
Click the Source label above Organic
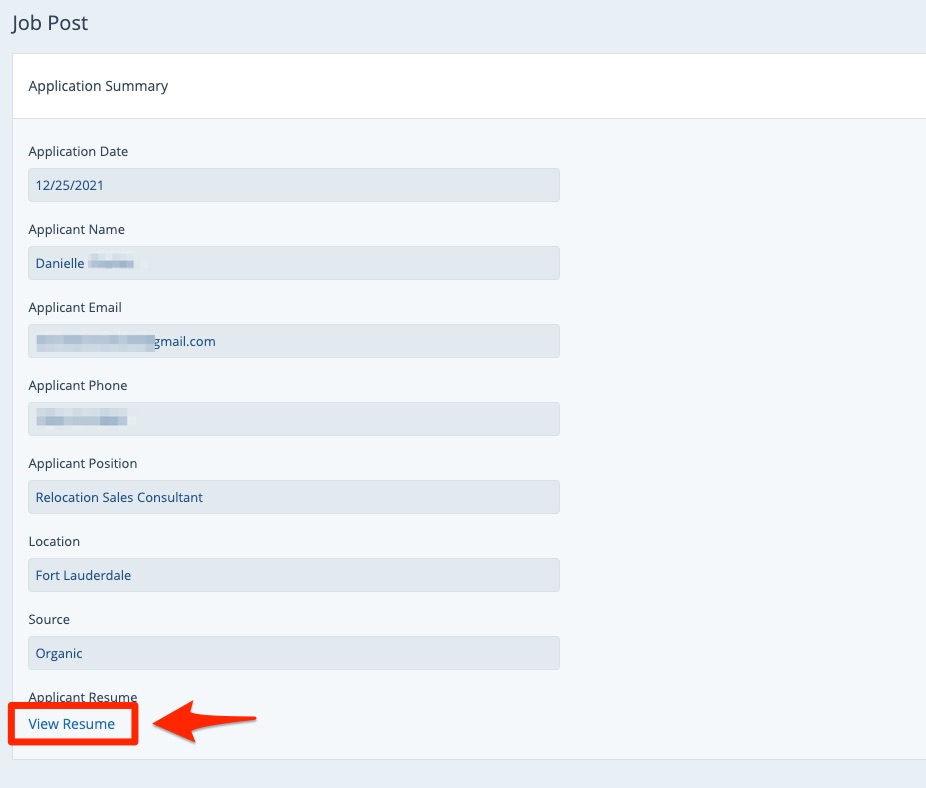[49, 620]
